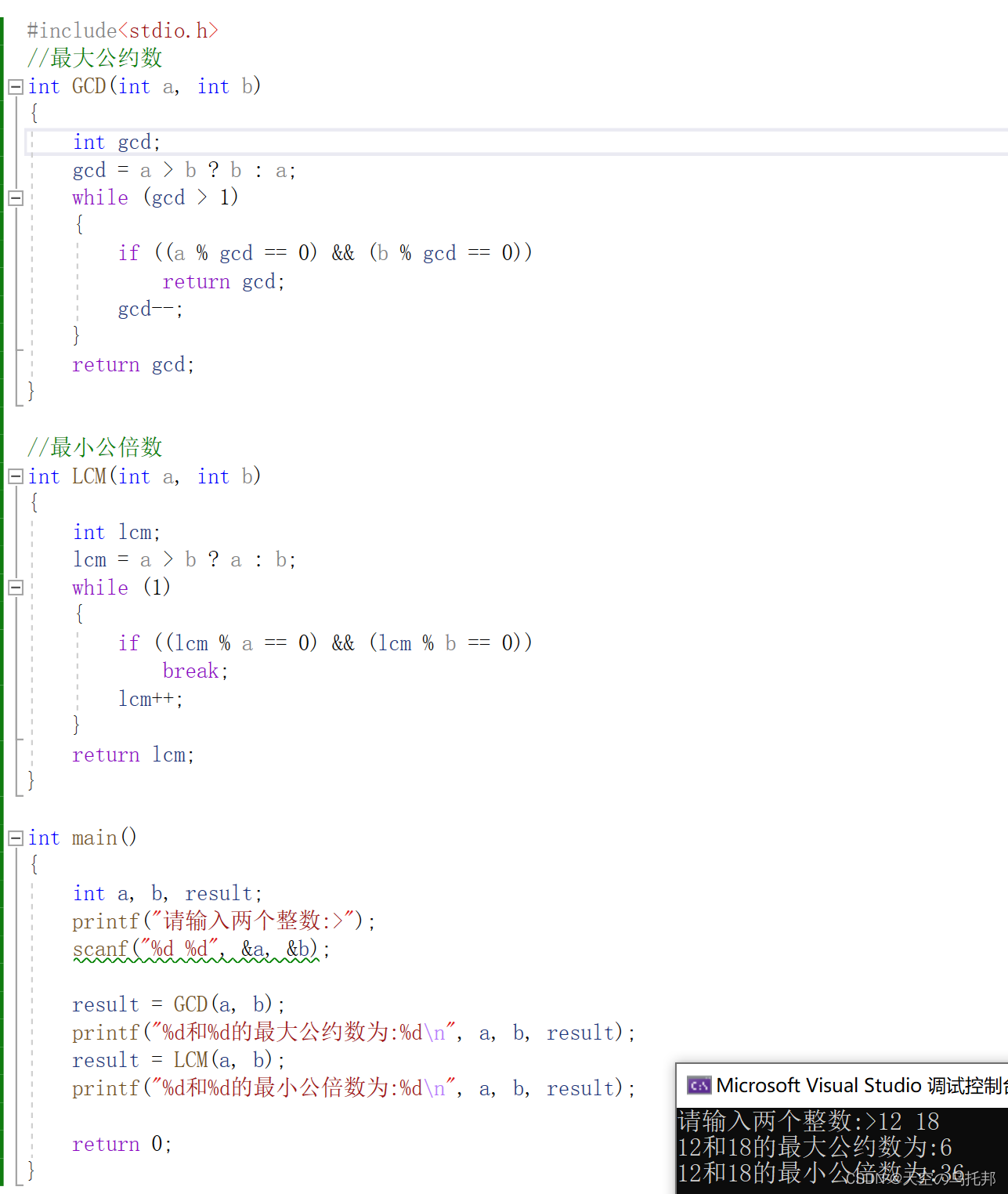Collapse the LCM function code block

[x=16, y=476]
